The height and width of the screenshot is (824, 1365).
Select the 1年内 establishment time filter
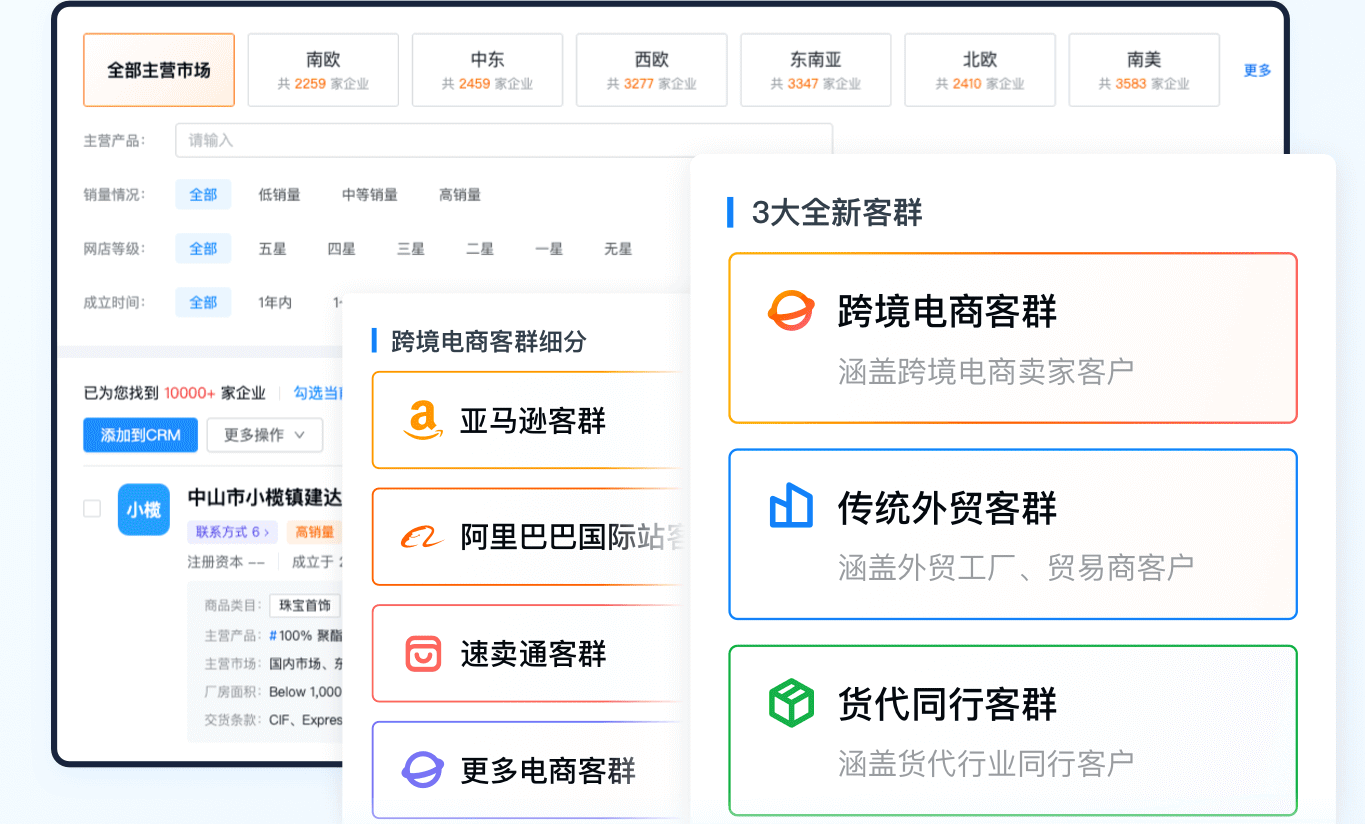click(275, 302)
